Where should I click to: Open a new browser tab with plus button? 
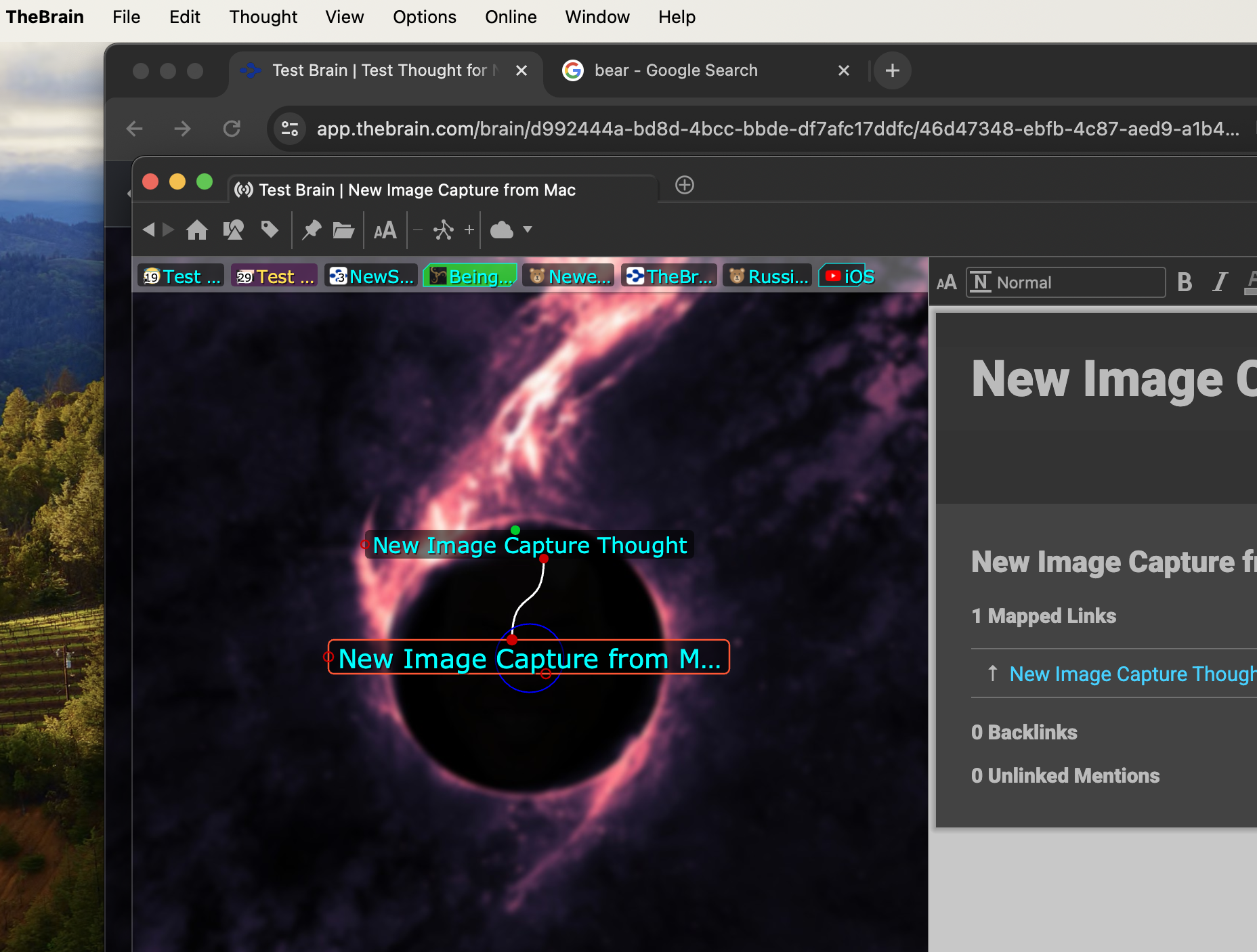(x=893, y=70)
